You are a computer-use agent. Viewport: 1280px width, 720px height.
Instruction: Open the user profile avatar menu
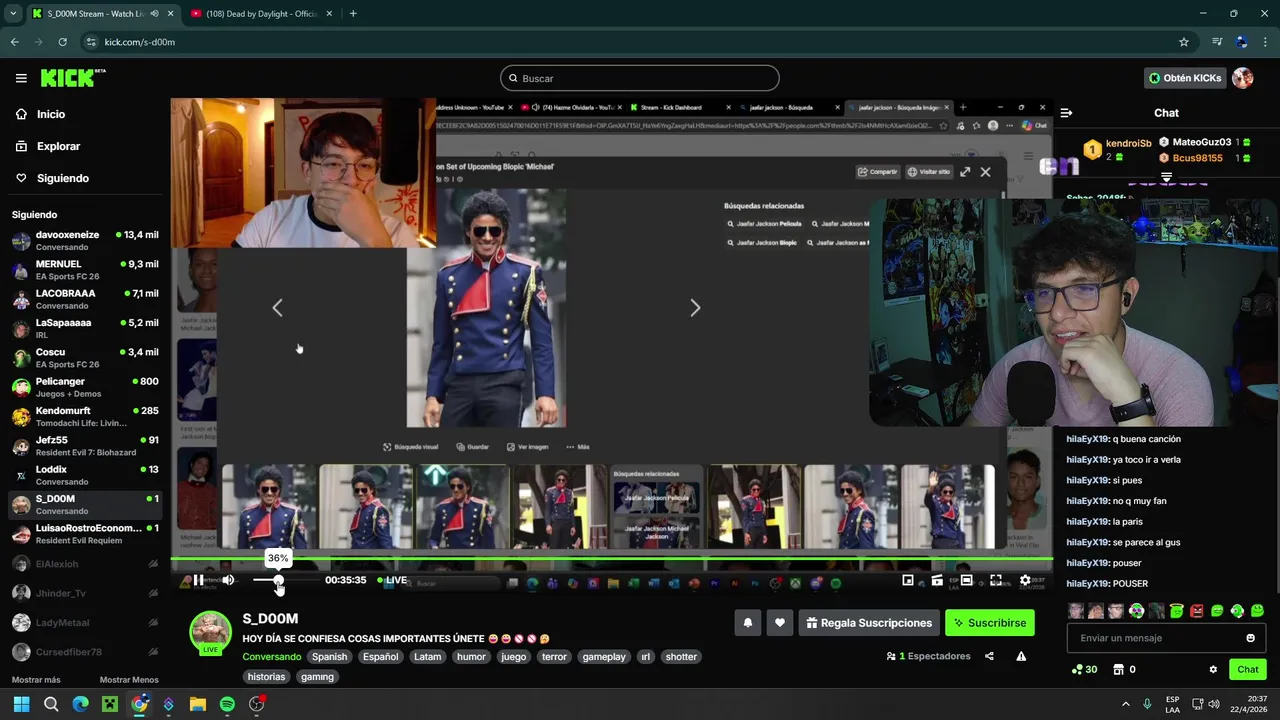[x=1243, y=78]
